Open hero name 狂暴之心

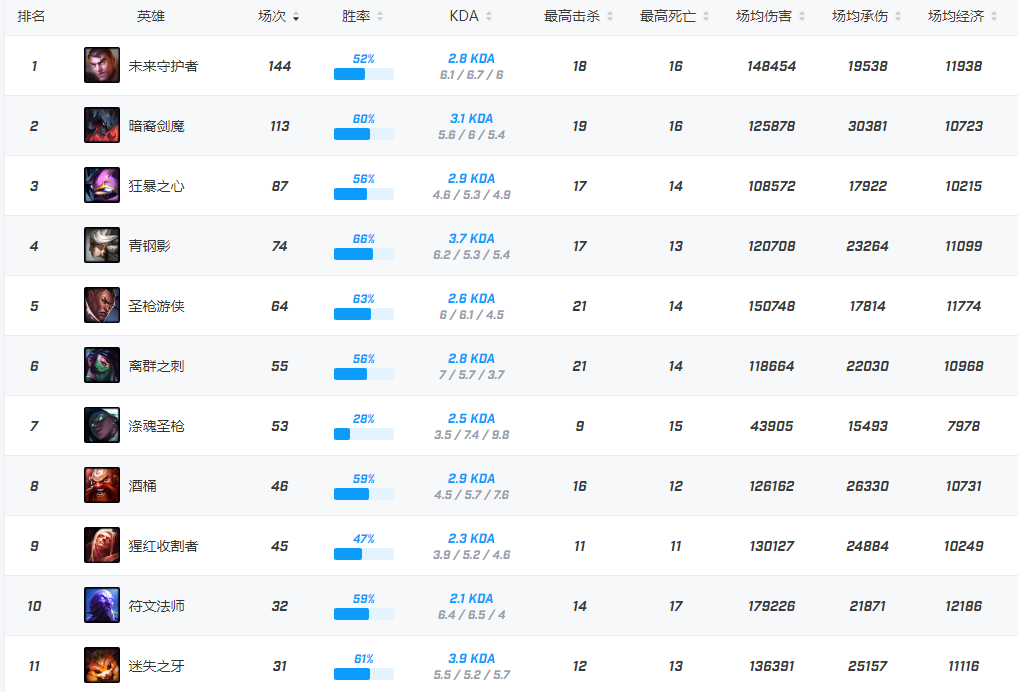click(156, 186)
